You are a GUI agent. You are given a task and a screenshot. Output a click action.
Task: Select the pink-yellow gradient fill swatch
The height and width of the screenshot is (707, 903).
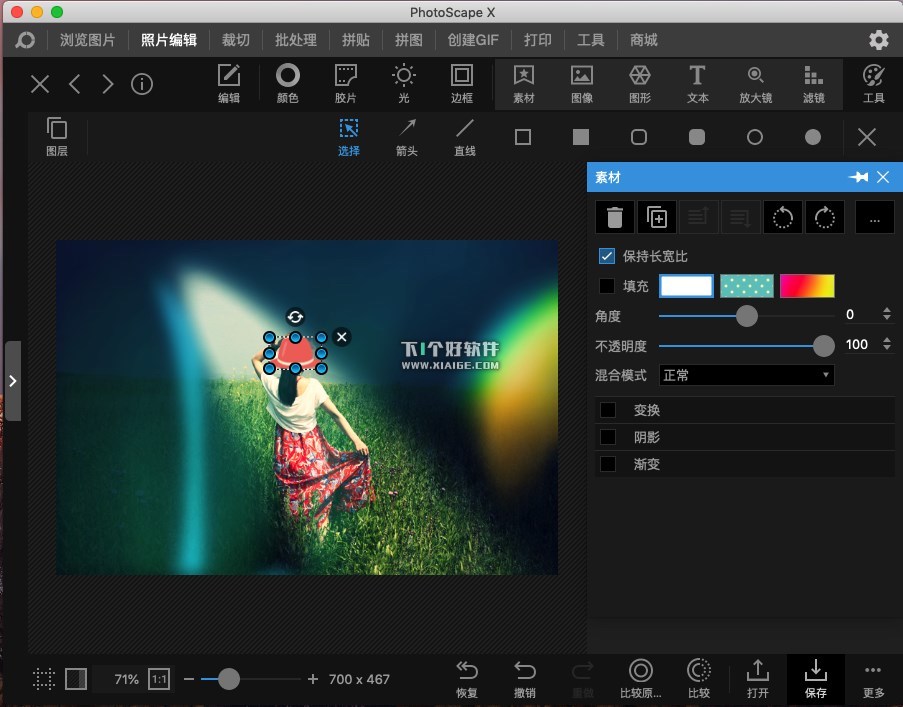(x=806, y=286)
